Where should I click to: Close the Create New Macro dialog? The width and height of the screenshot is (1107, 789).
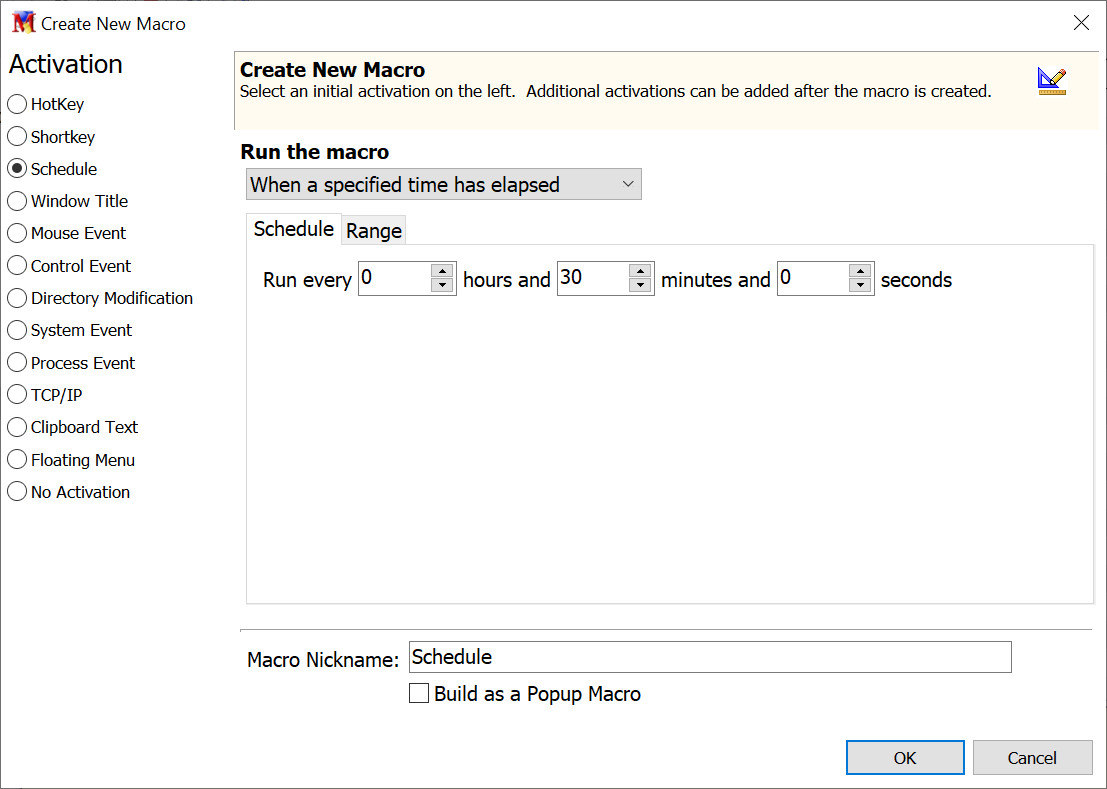(x=1081, y=23)
